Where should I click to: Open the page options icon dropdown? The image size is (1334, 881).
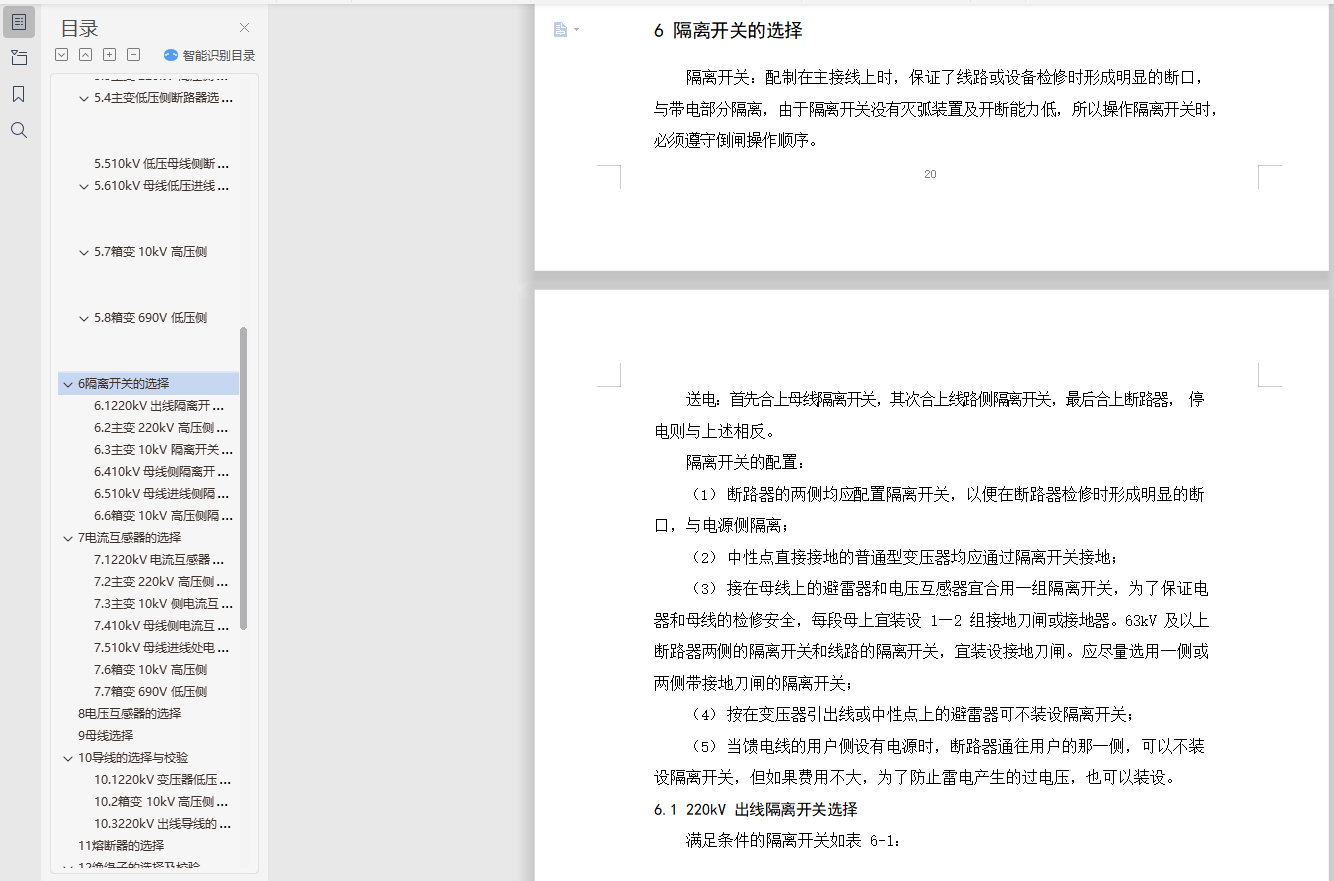pyautogui.click(x=566, y=29)
